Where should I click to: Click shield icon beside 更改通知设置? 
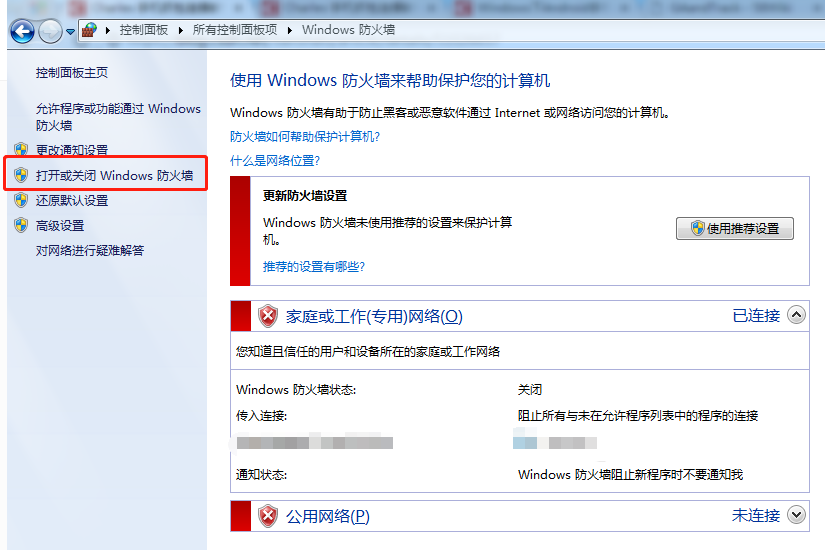pyautogui.click(x=21, y=149)
